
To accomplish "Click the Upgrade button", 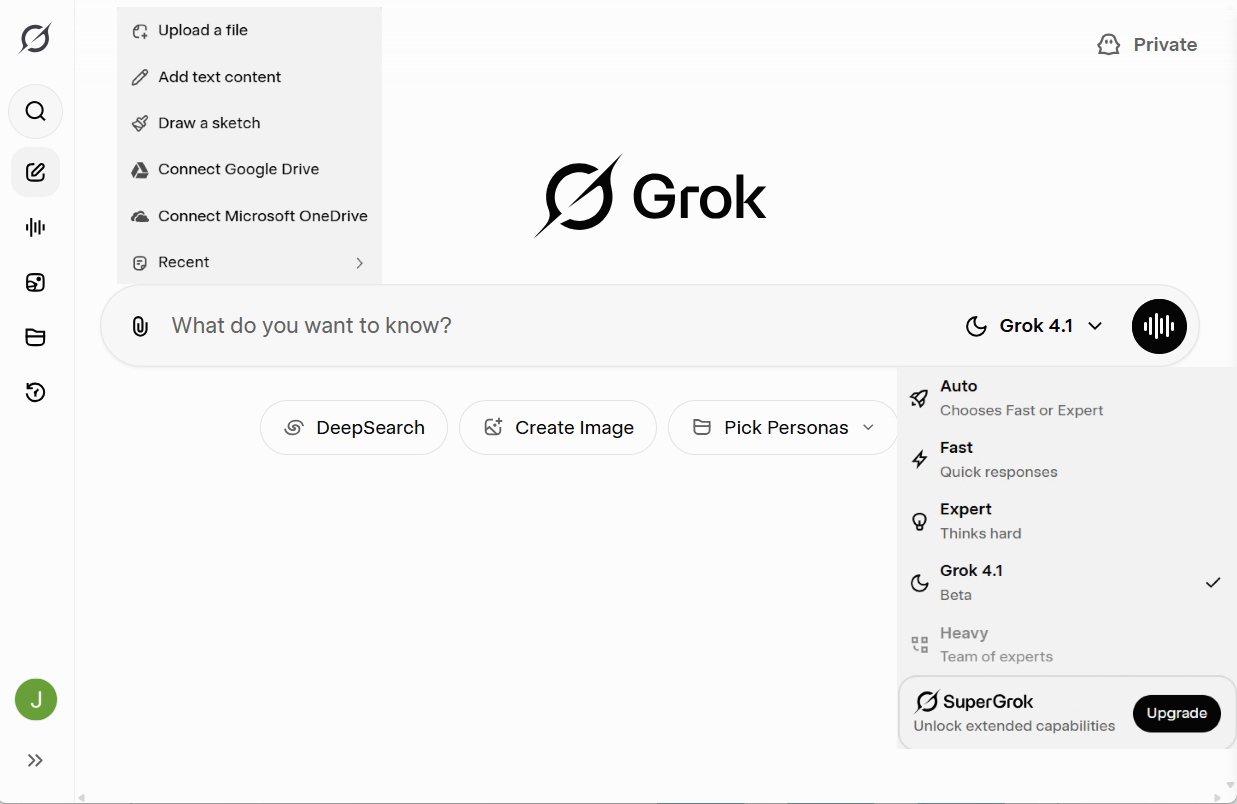I will [1177, 714].
